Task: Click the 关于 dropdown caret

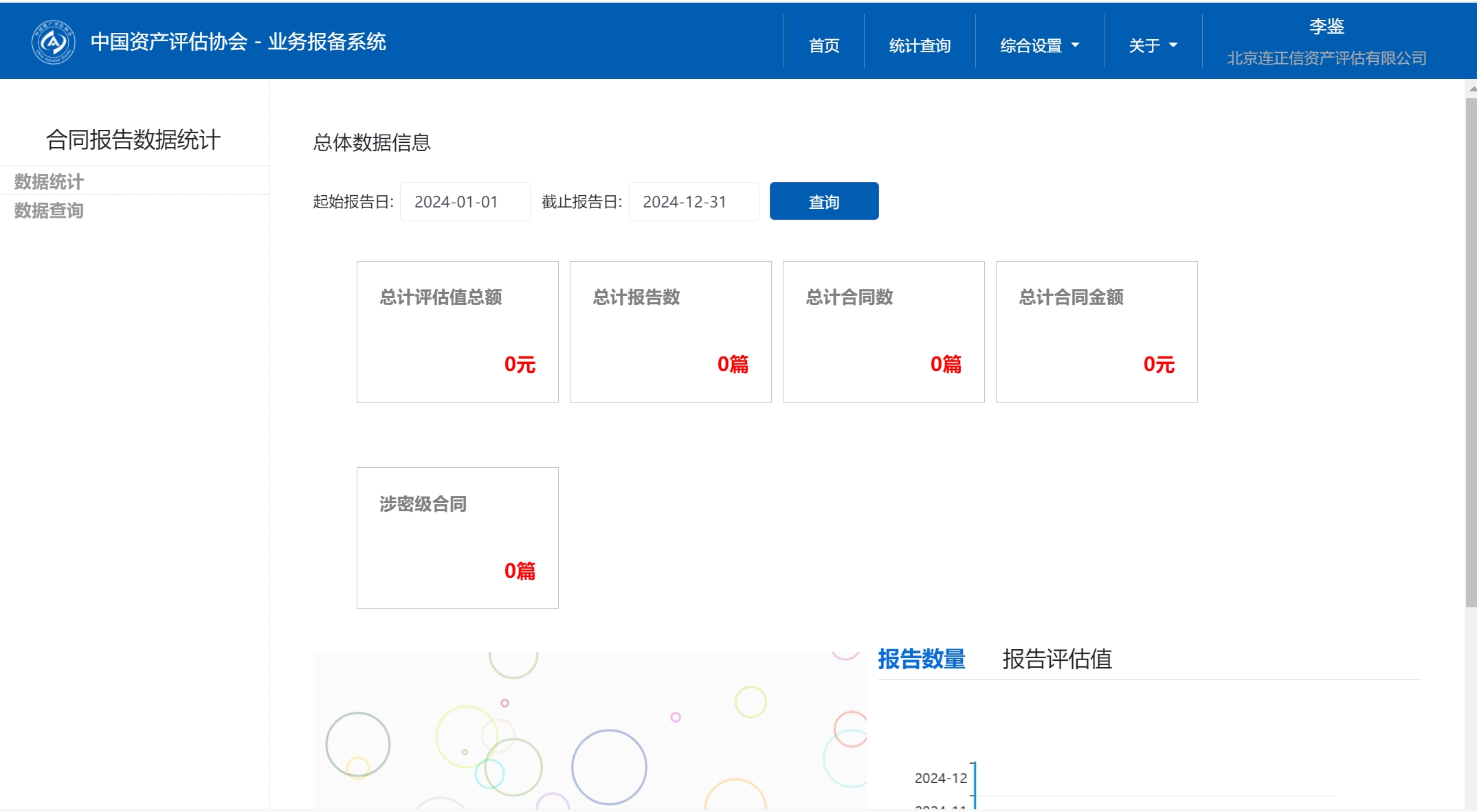Action: tap(1173, 46)
